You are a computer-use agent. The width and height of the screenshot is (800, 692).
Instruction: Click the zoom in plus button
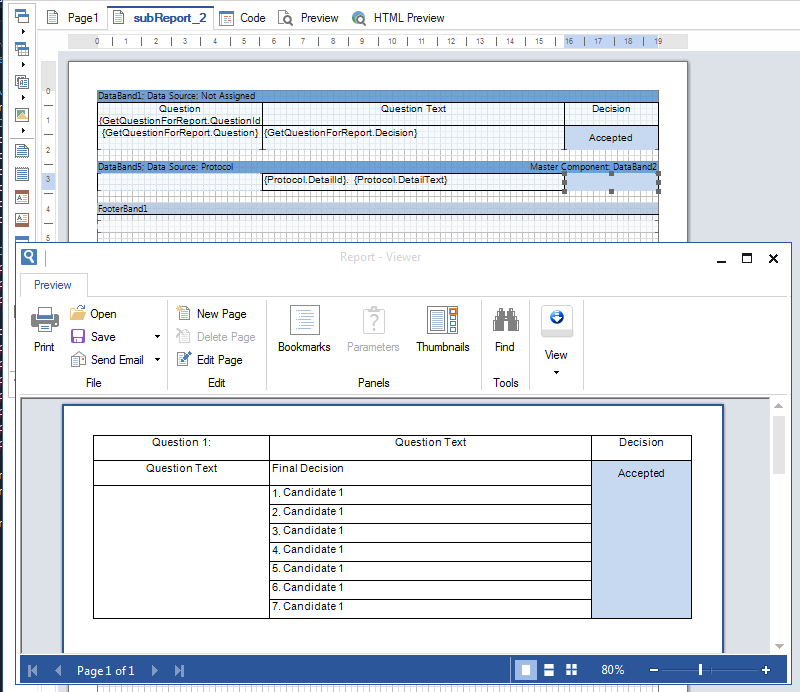click(766, 670)
